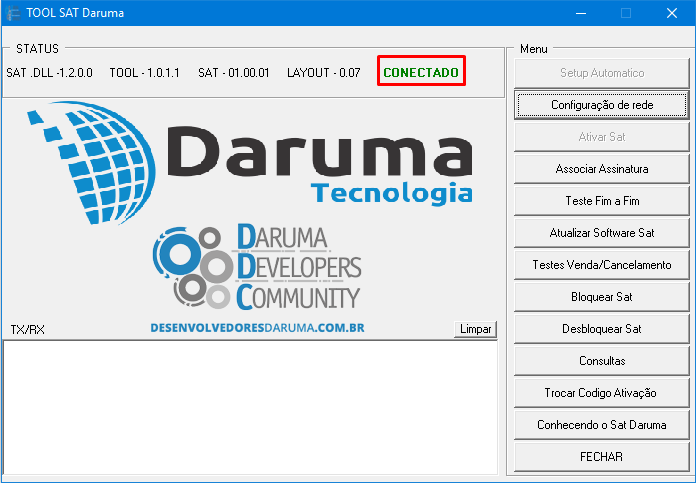The width and height of the screenshot is (696, 483).
Task: Click the Ativar Sat button
Action: pyautogui.click(x=601, y=137)
